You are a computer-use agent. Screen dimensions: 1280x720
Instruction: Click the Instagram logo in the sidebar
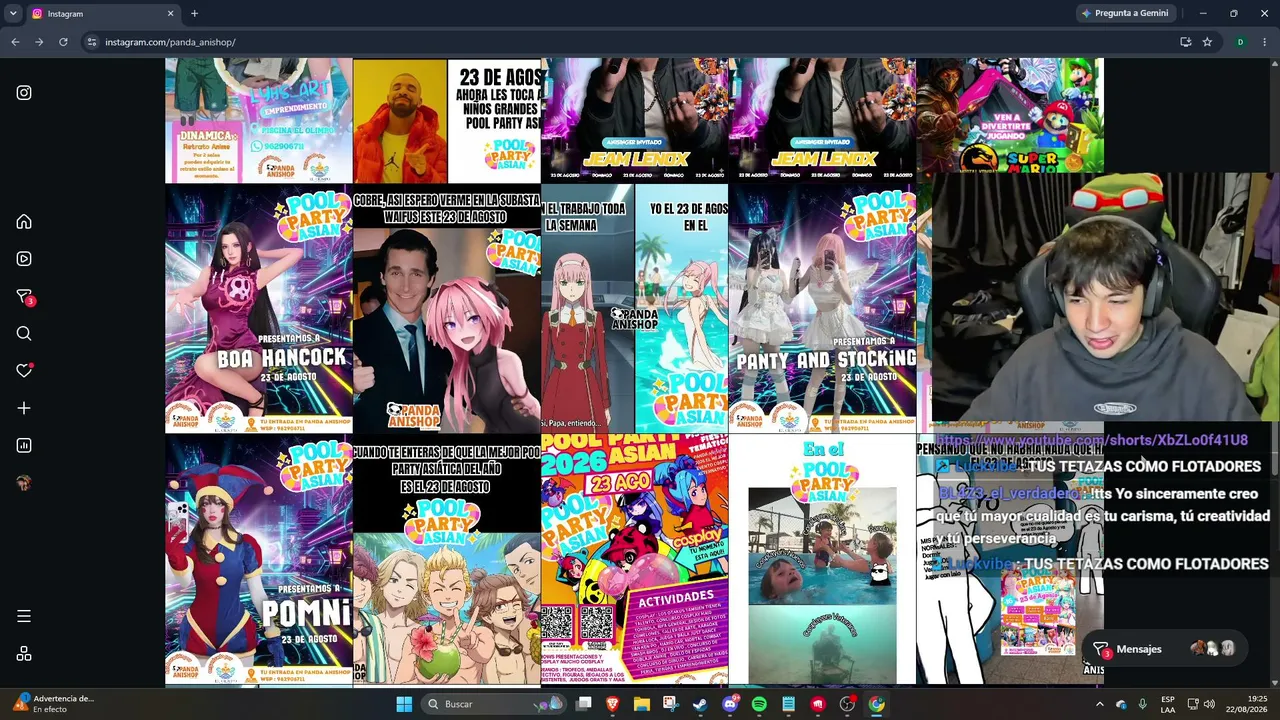click(24, 93)
